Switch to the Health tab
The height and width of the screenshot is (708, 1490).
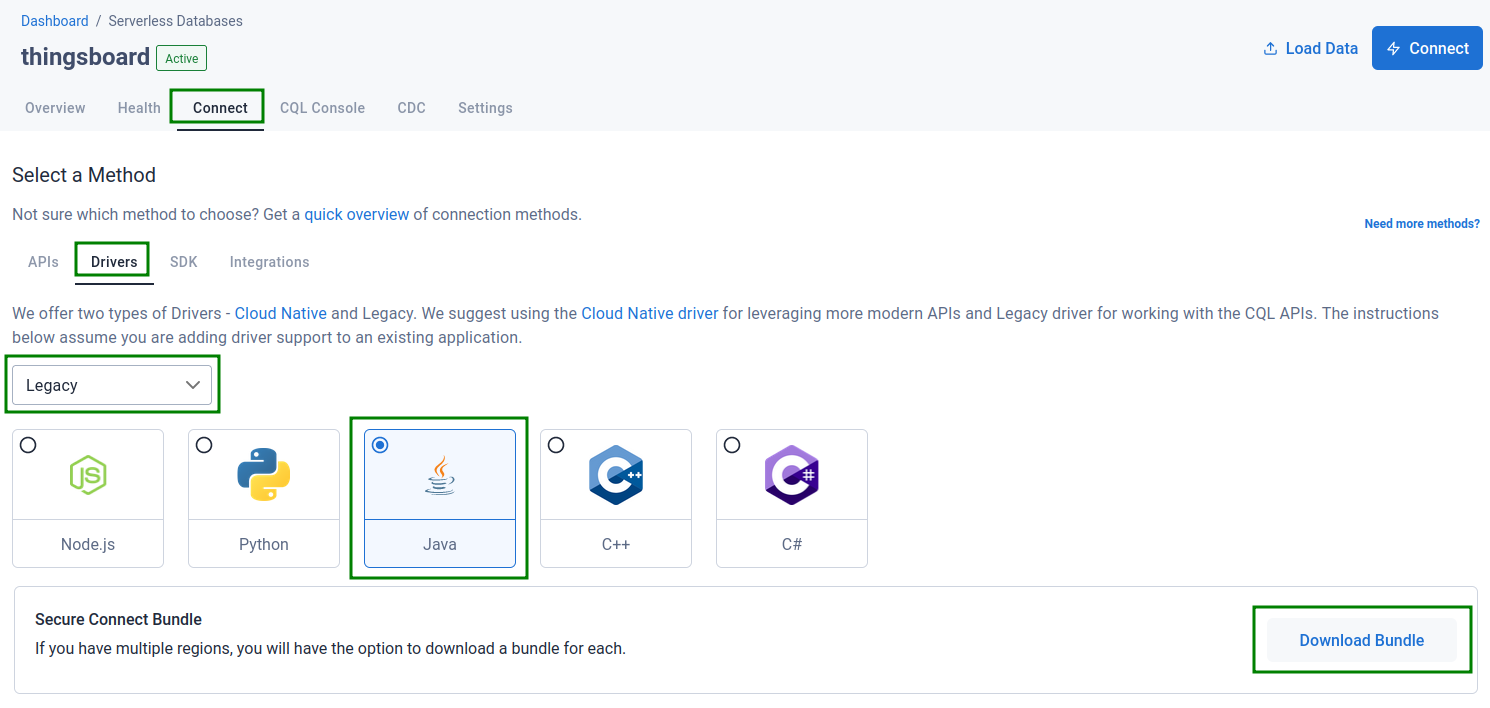pos(139,108)
